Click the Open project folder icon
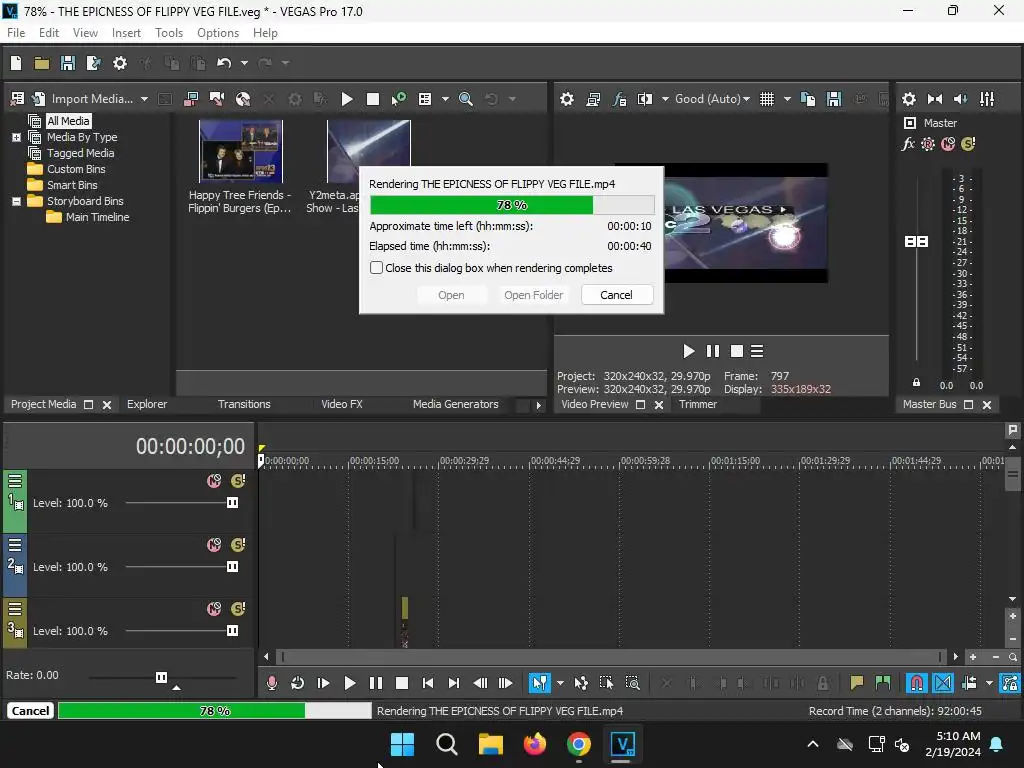The width and height of the screenshot is (1024, 768). coord(42,63)
